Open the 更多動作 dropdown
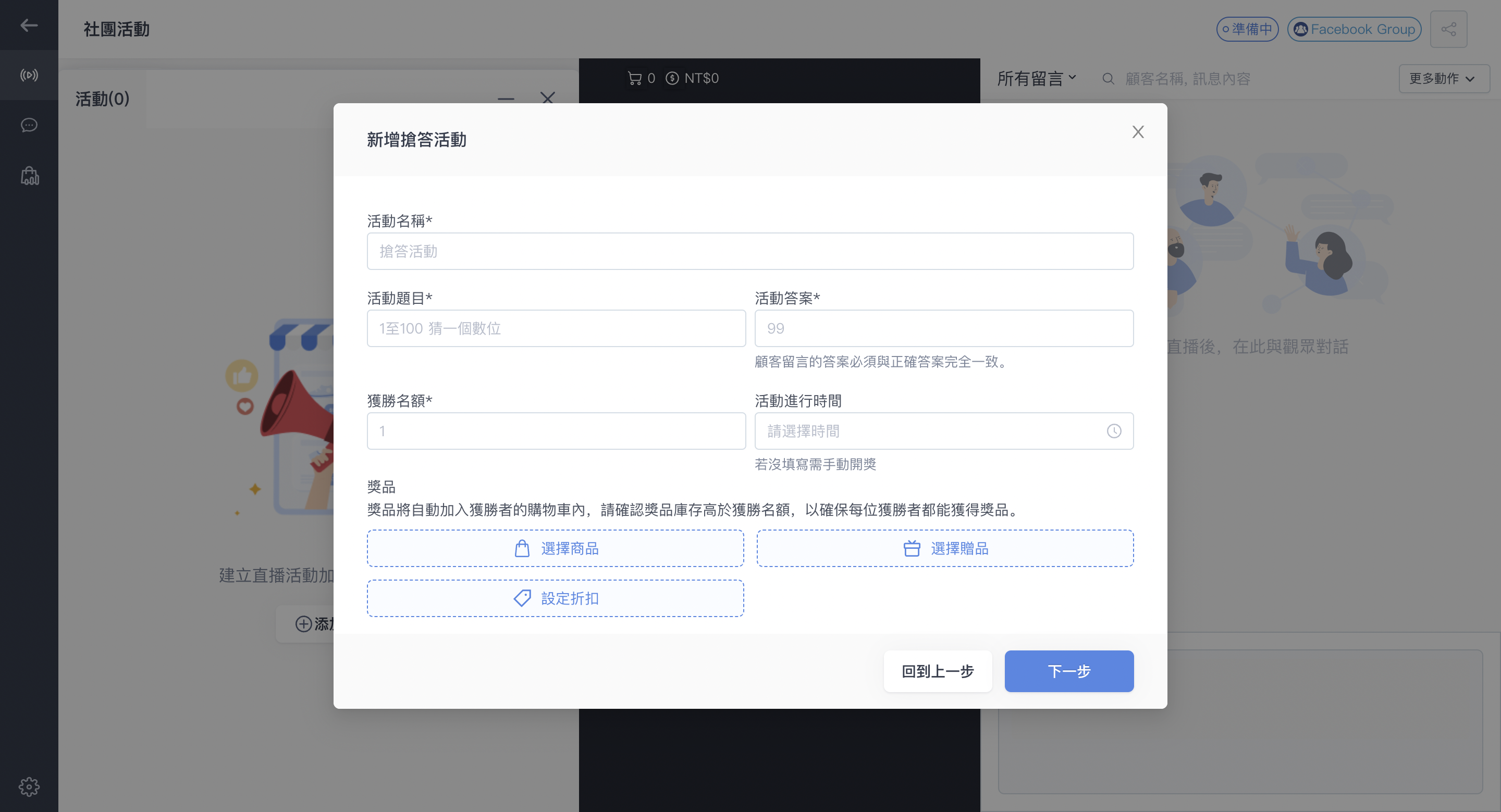This screenshot has width=1501, height=812. 1444,79
